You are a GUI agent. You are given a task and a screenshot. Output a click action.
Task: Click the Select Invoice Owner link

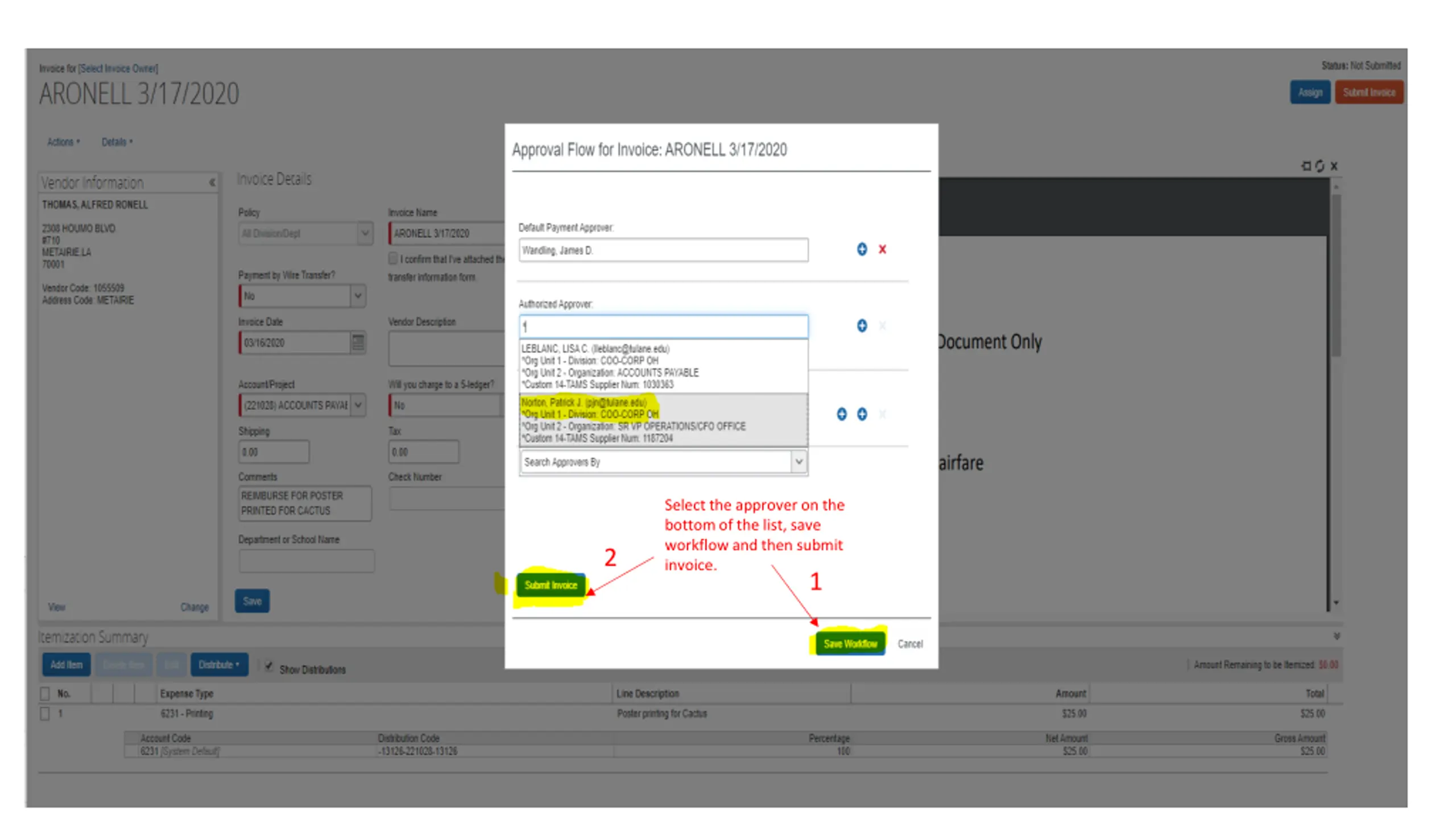pyautogui.click(x=118, y=68)
